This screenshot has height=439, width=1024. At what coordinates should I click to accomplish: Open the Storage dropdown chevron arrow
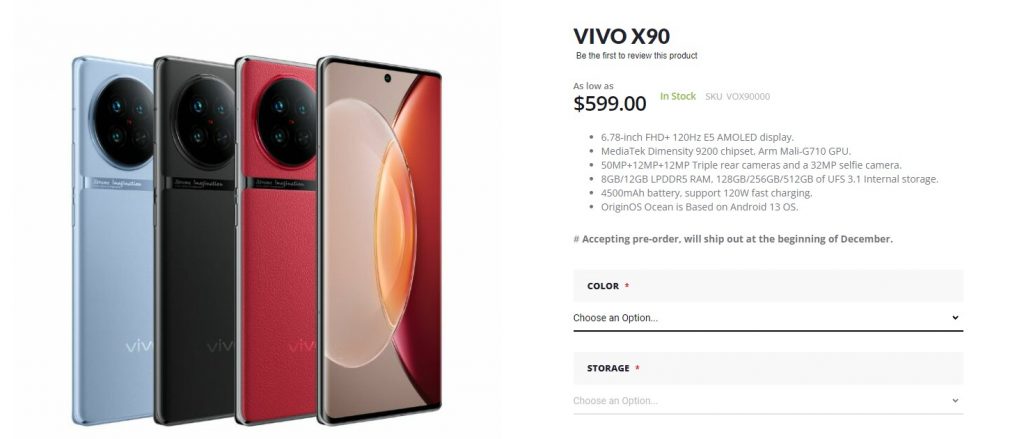coord(955,400)
